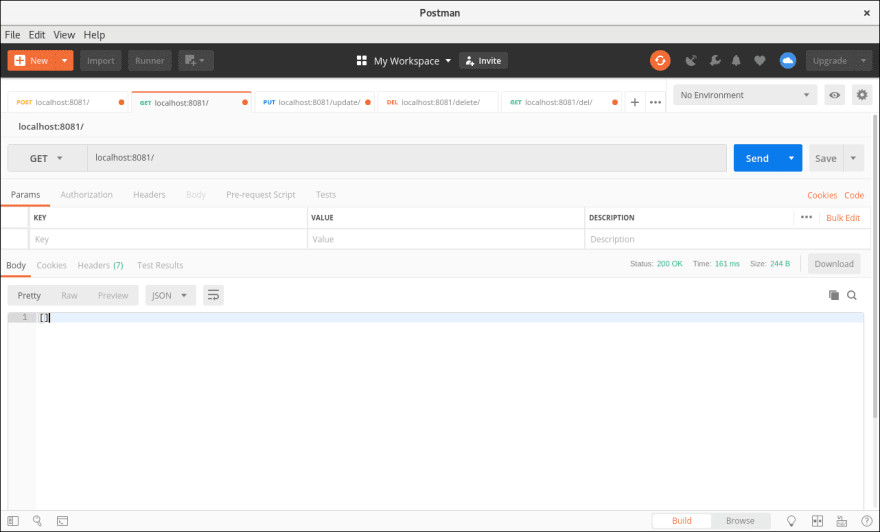The width and height of the screenshot is (880, 532).
Task: Open the response Cookies tab
Action: pyautogui.click(x=52, y=265)
